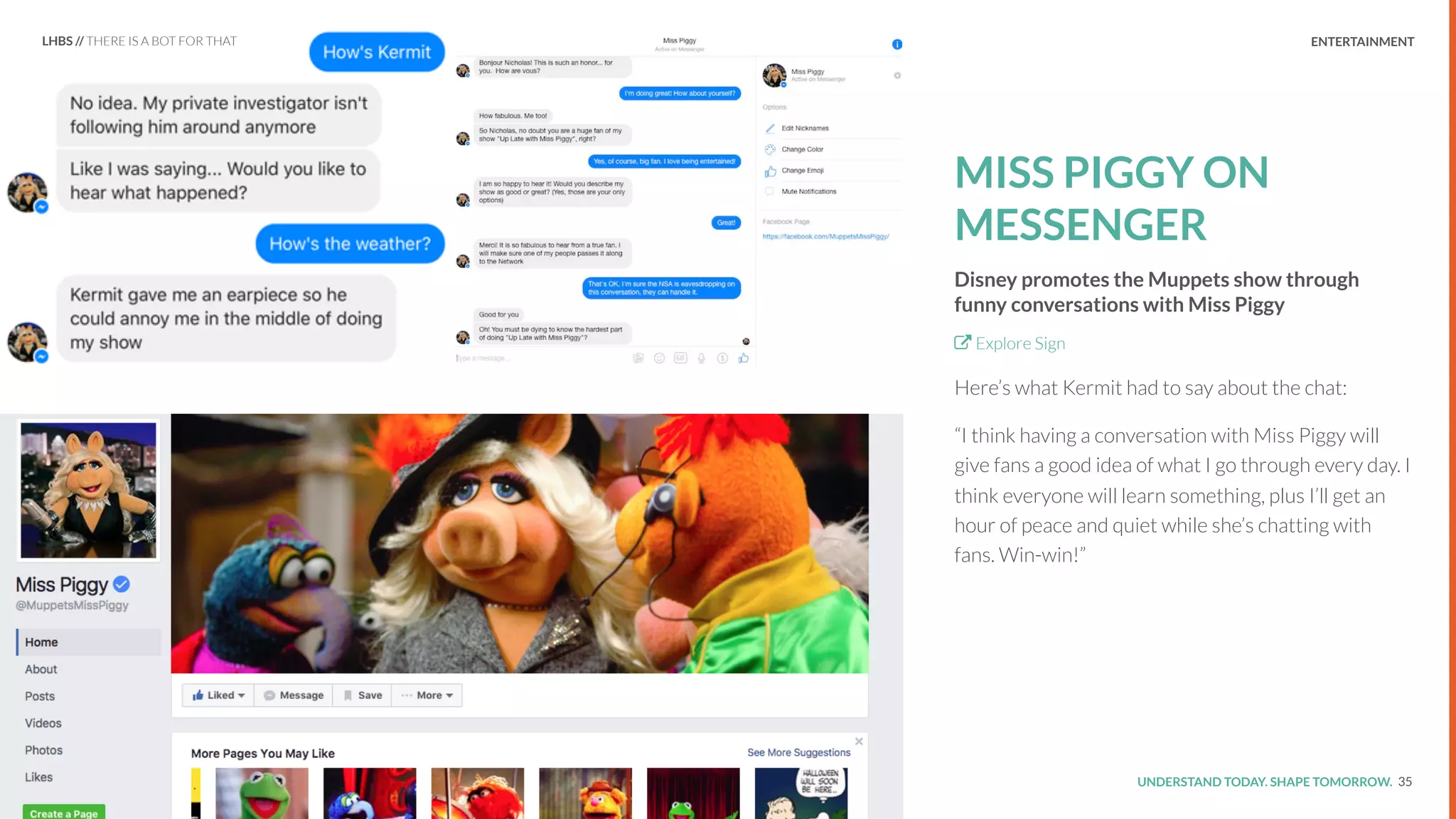Open the Halloween Peanuts comic suggested thumbnail
The width and height of the screenshot is (1456, 819).
801,793
